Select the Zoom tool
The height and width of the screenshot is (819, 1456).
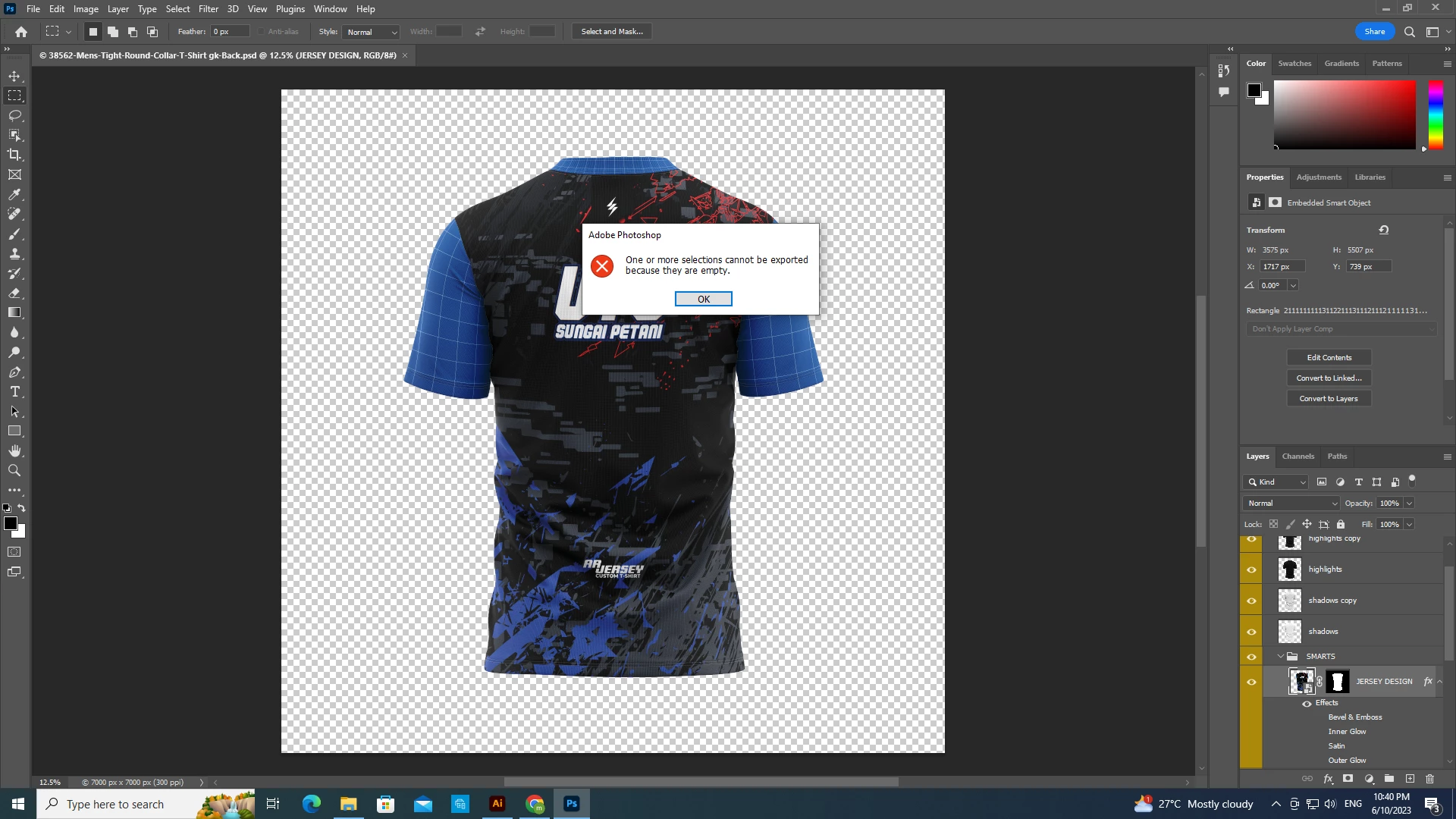[x=14, y=470]
